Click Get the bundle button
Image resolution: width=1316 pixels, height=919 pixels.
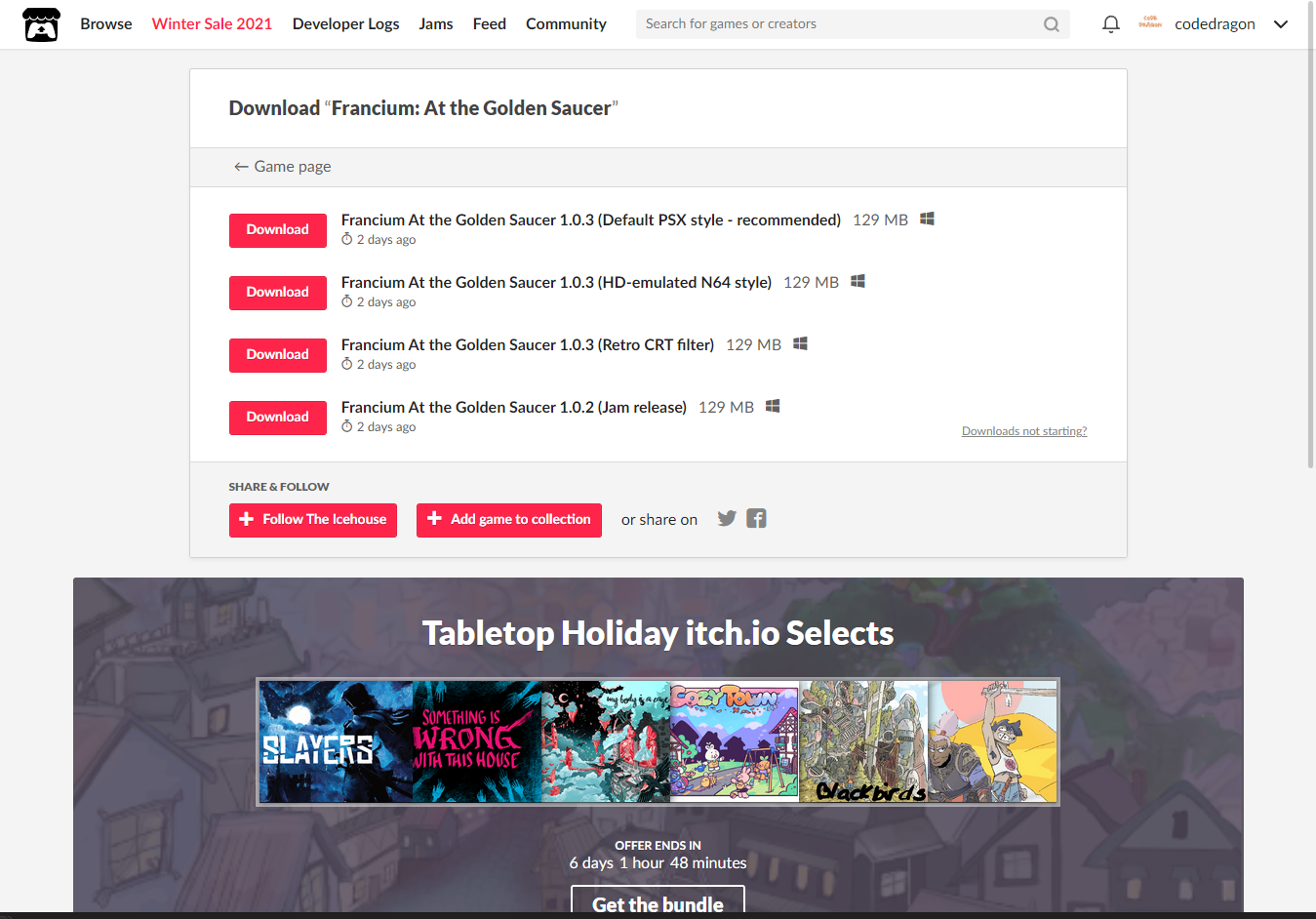click(658, 901)
